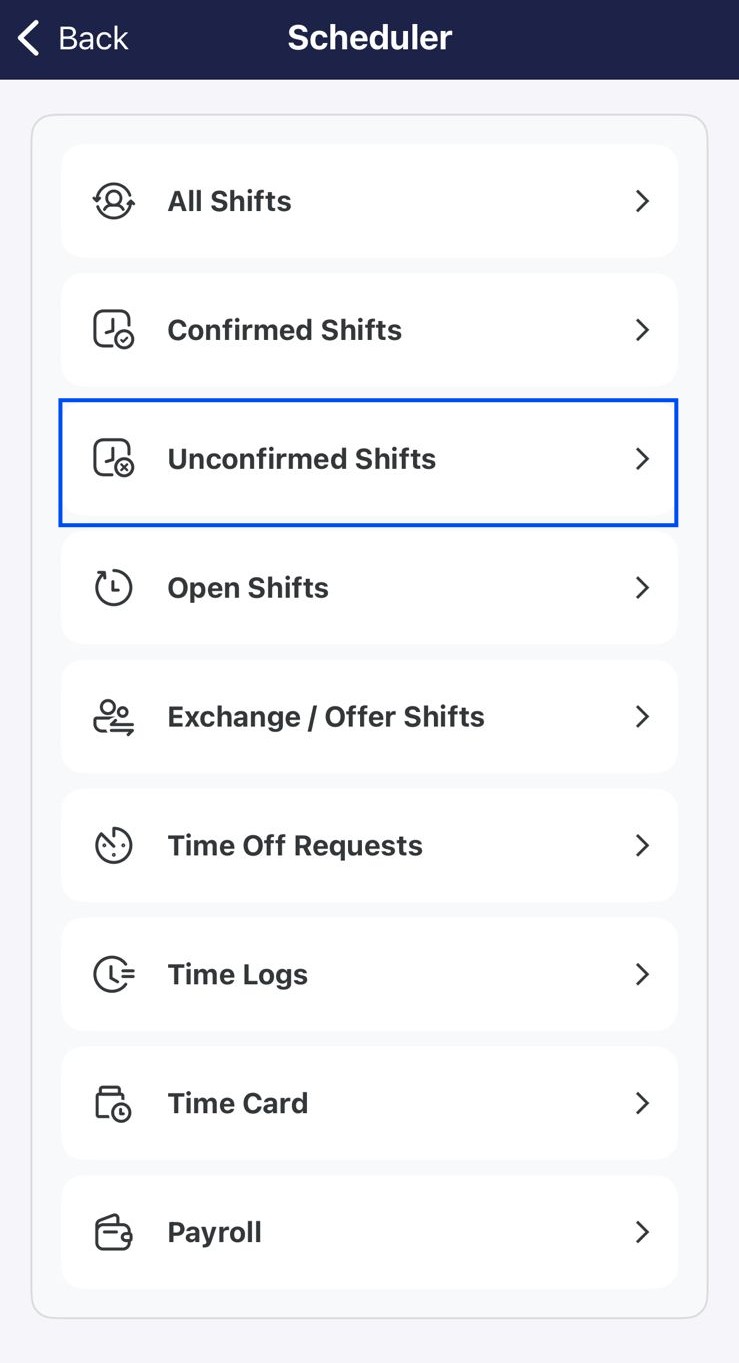Go back using the Back arrow
The height and width of the screenshot is (1363, 739).
pyautogui.click(x=72, y=38)
